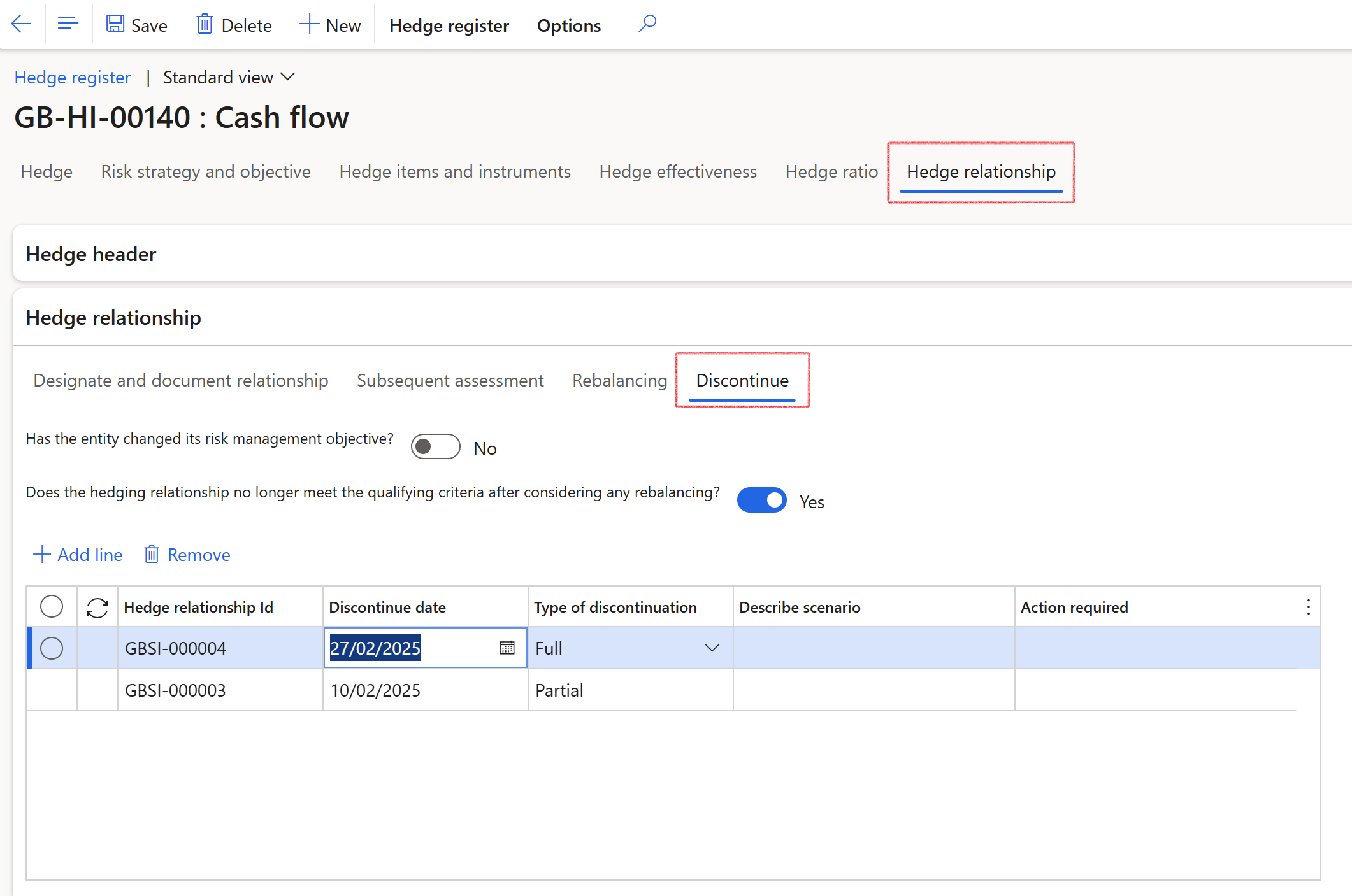Select the GBSI-000004 row circle

[52, 648]
